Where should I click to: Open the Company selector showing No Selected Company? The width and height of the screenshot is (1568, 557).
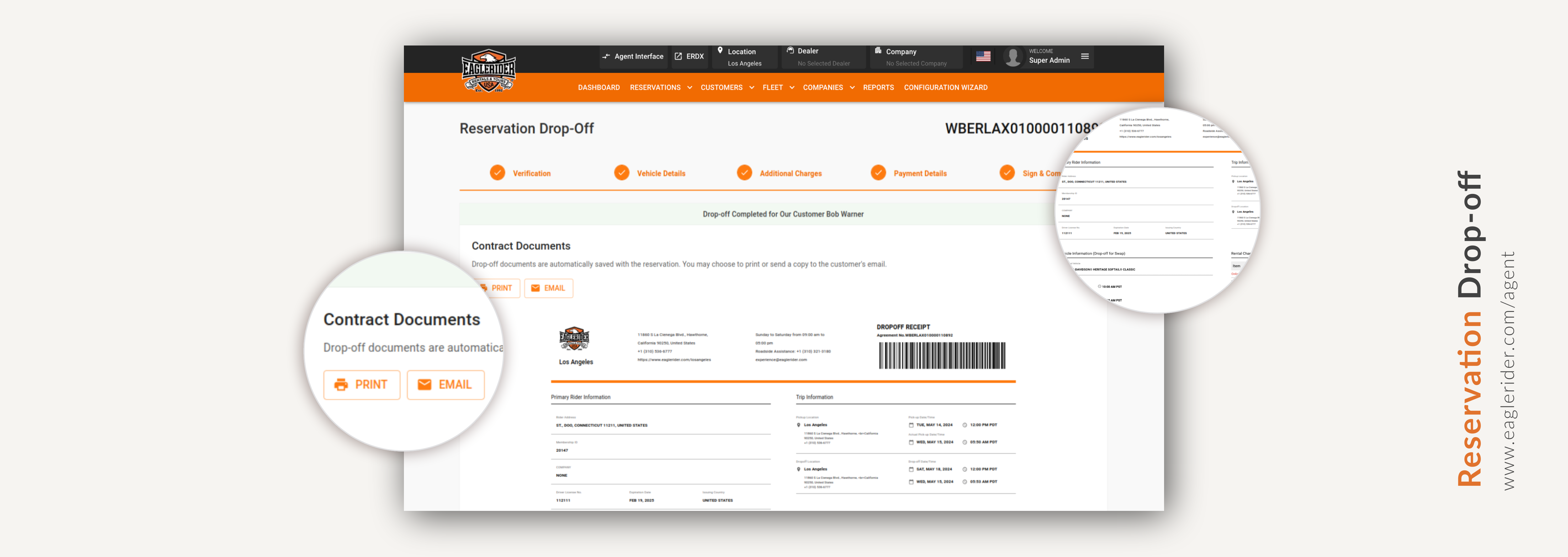coord(915,57)
